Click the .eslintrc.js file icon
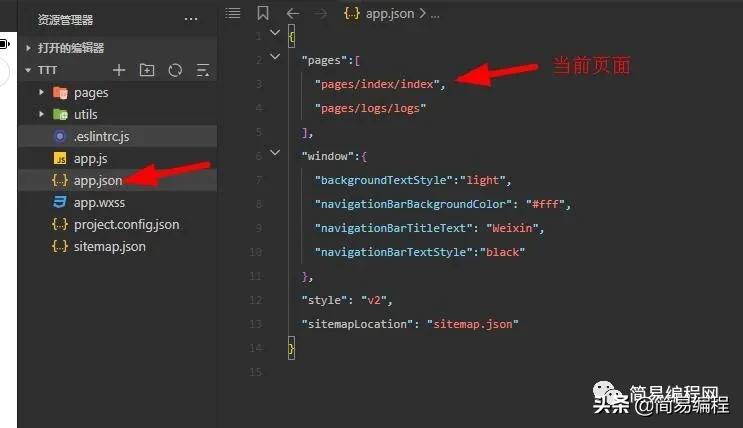The width and height of the screenshot is (743, 428). (x=60, y=137)
